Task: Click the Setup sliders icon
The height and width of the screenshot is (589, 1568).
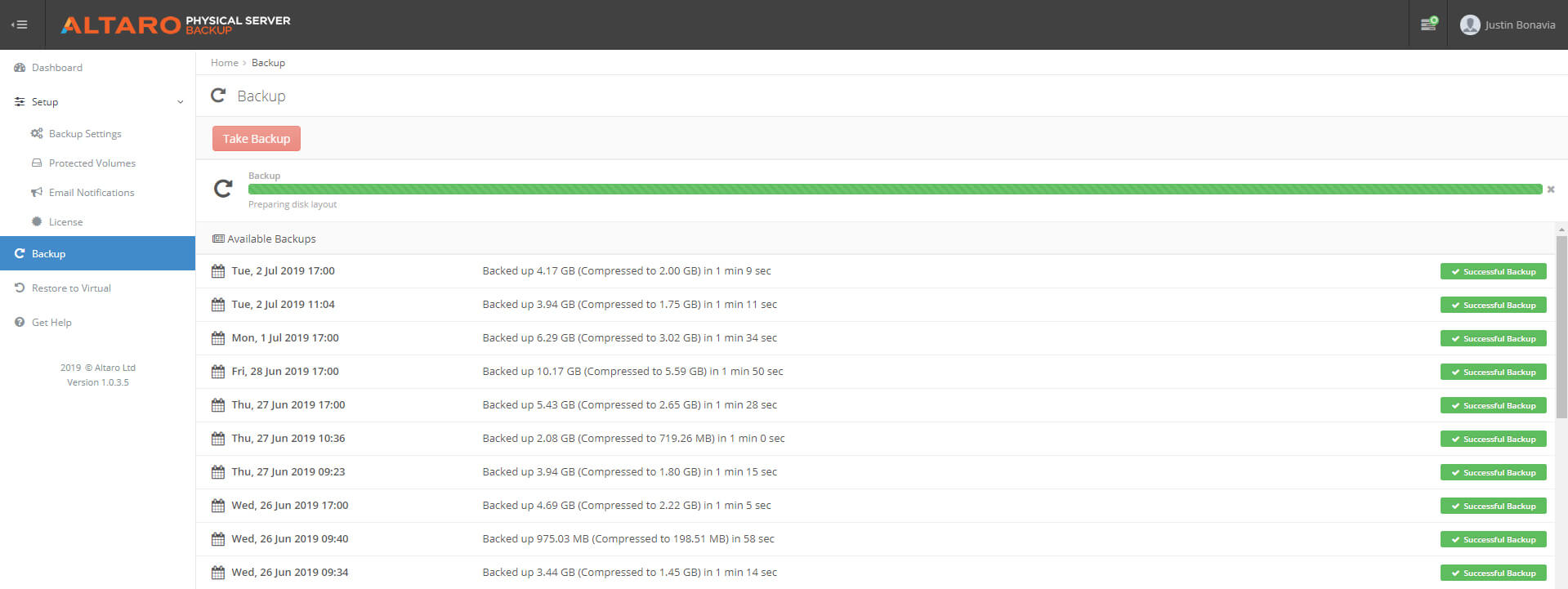Action: (20, 102)
